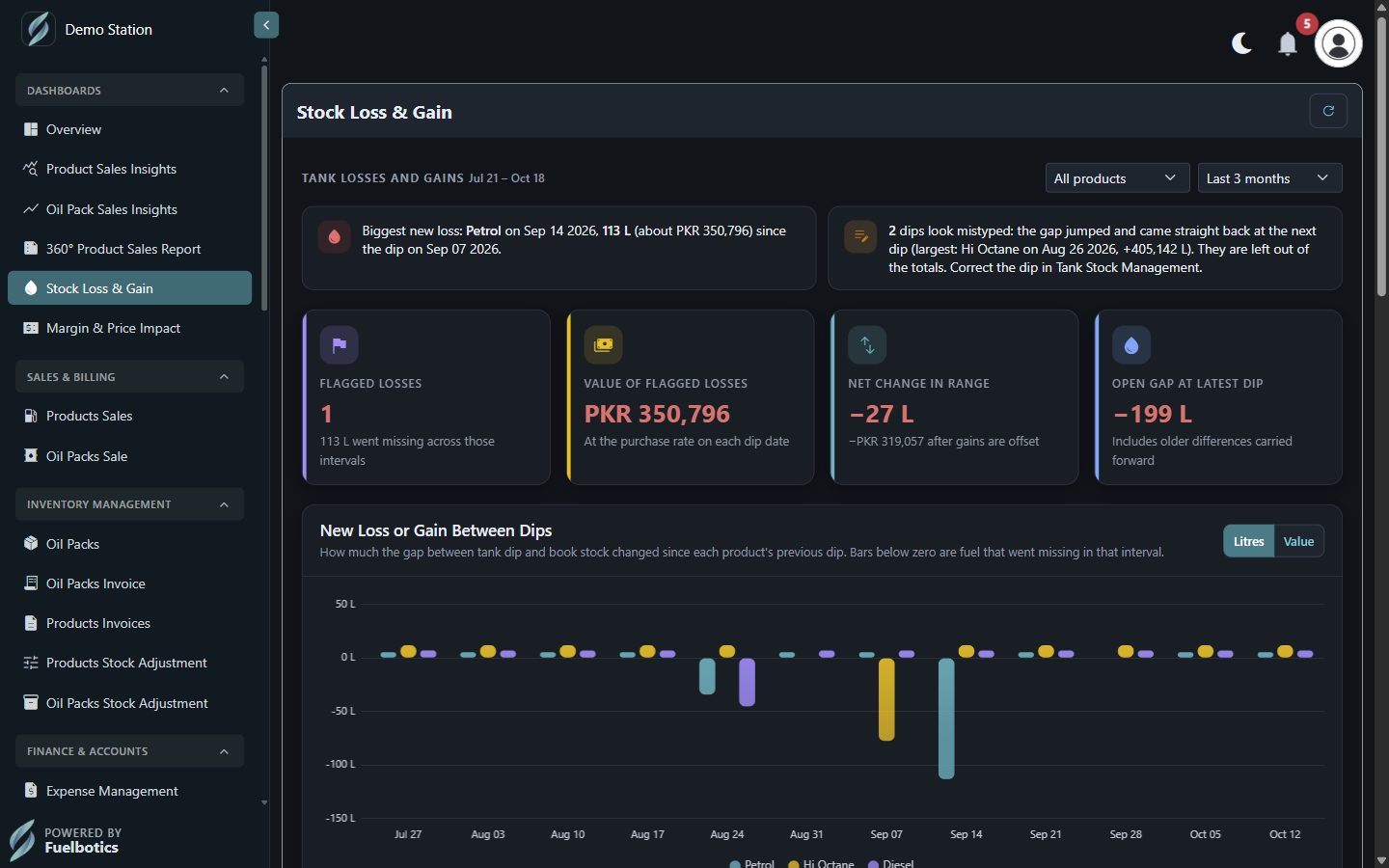Click the Products Stock Adjustment sliders icon
Viewport: 1389px width, 868px height.
[31, 663]
